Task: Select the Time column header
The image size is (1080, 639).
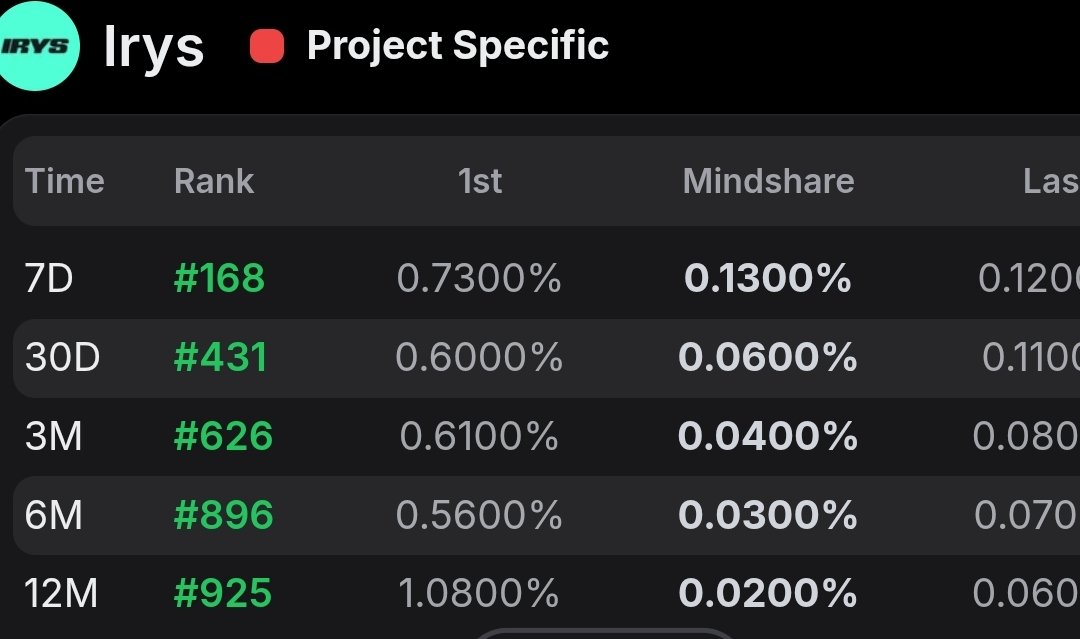Action: coord(65,181)
